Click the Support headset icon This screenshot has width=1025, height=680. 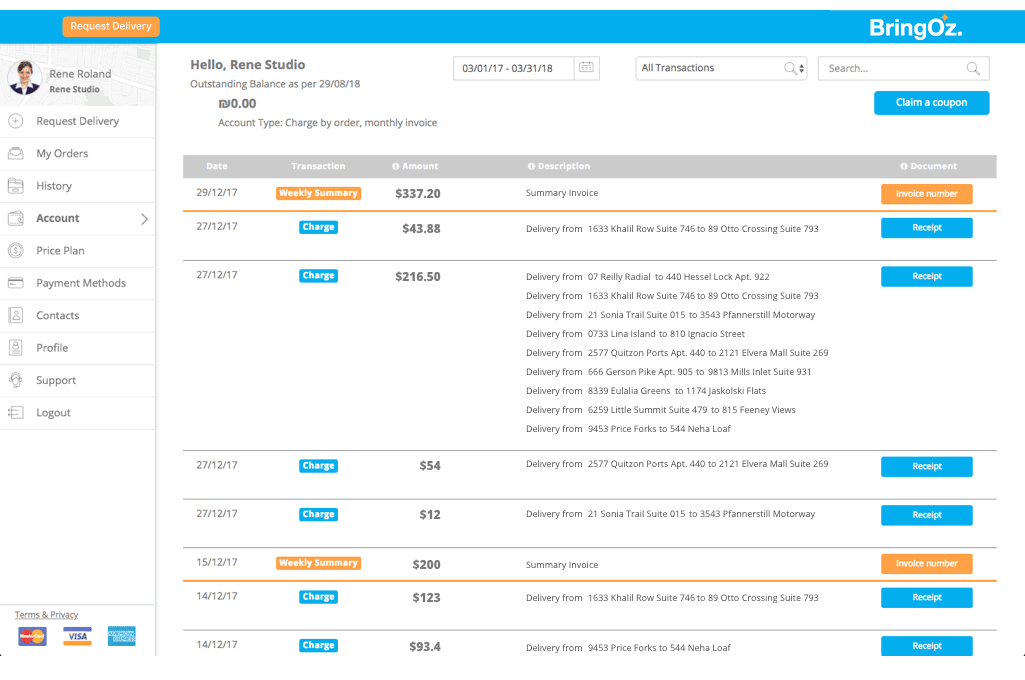pyautogui.click(x=16, y=380)
